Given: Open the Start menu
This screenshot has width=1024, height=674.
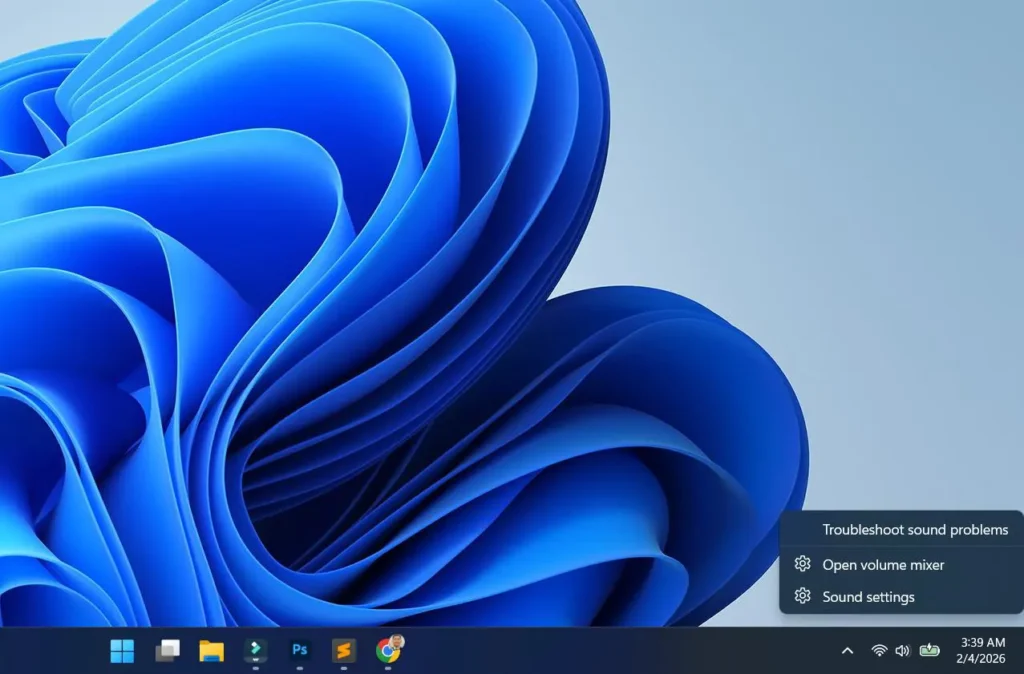Looking at the screenshot, I should [x=122, y=650].
